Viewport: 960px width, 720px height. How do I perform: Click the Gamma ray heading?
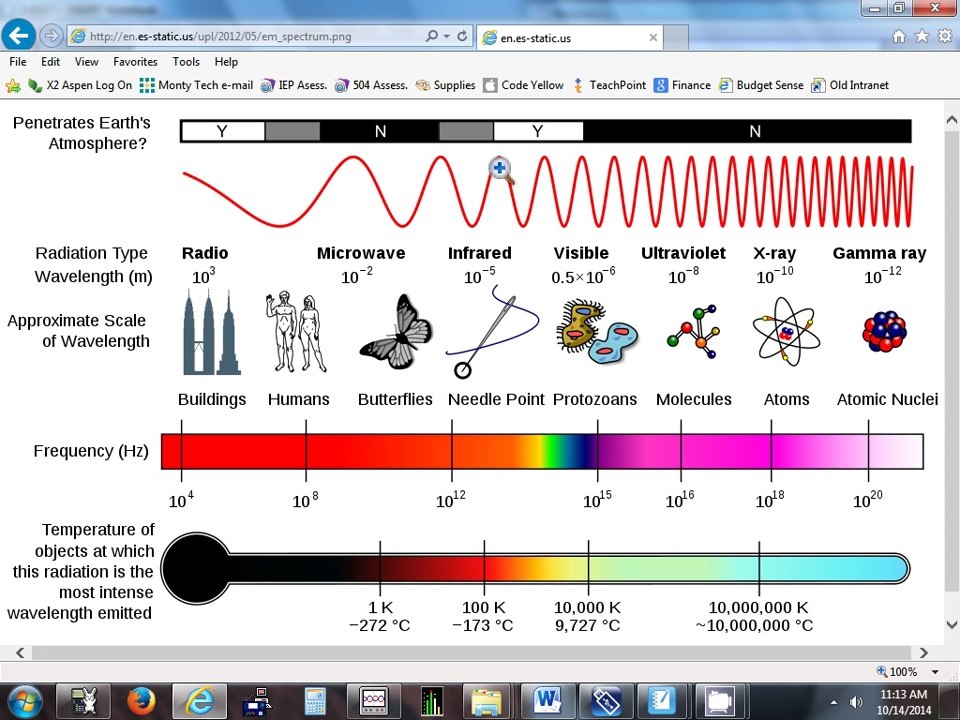tap(879, 253)
